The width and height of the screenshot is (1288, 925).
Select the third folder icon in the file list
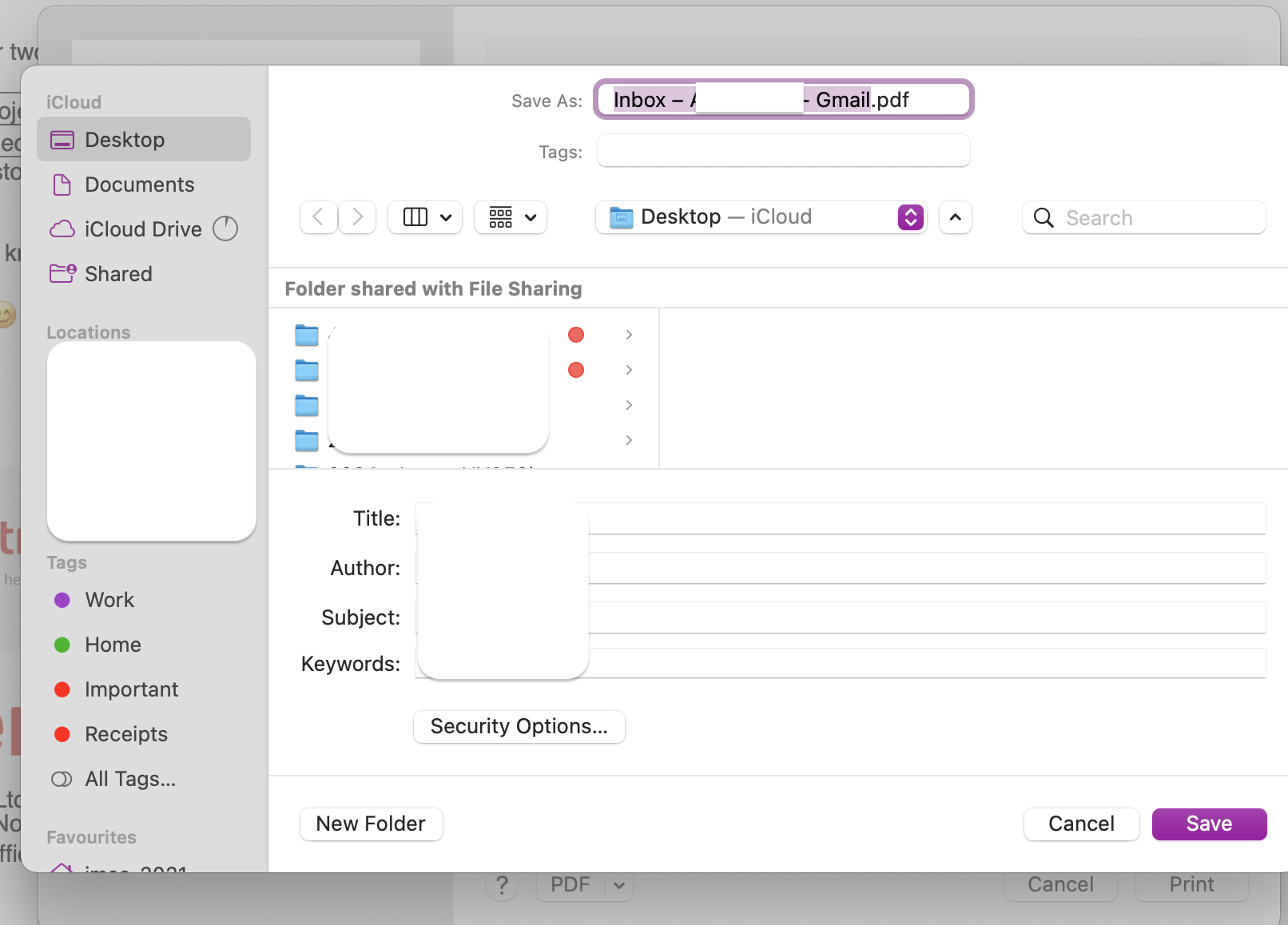point(307,405)
